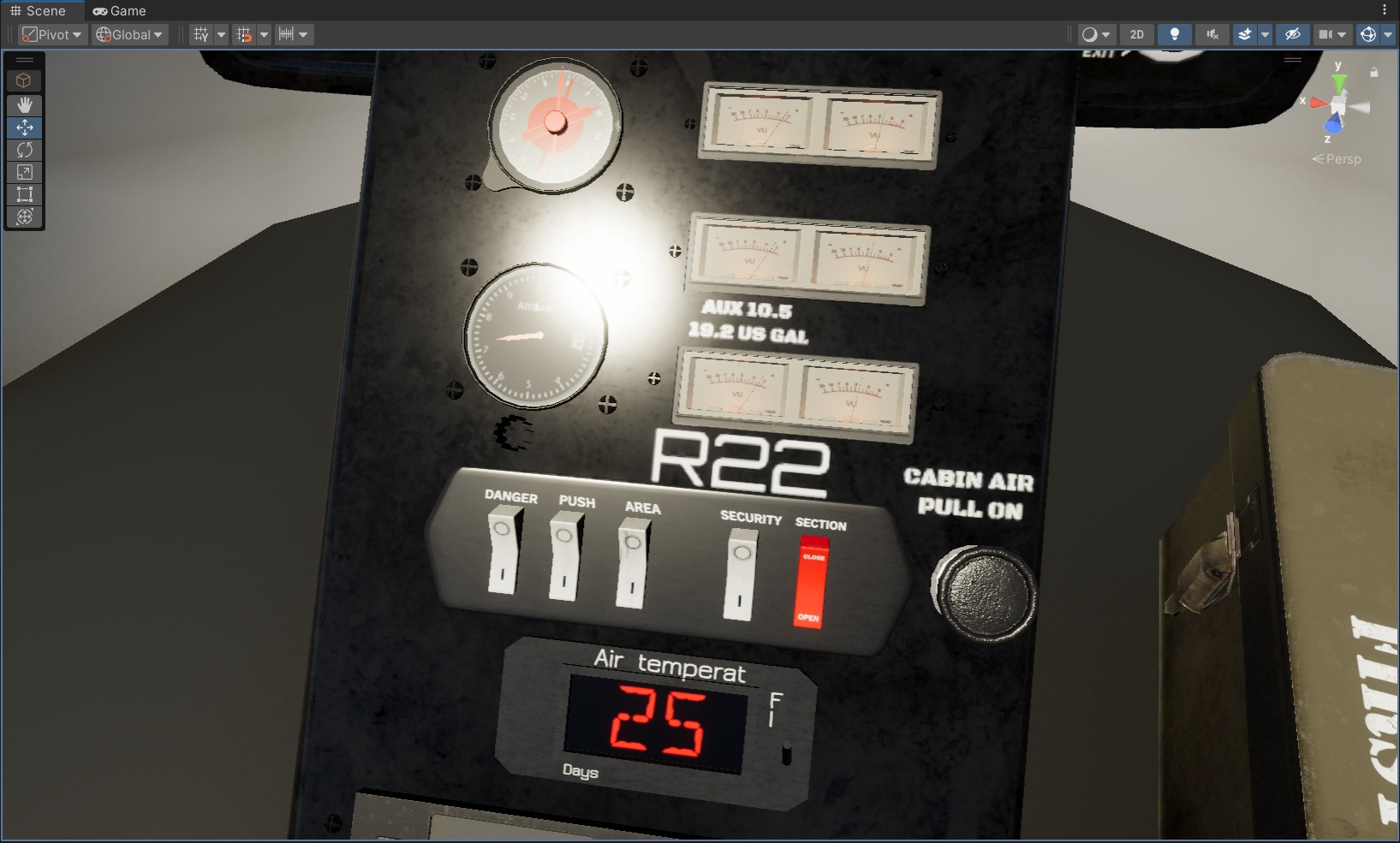Expand the scene effects options arrow
The height and width of the screenshot is (843, 1400).
[x=1265, y=34]
